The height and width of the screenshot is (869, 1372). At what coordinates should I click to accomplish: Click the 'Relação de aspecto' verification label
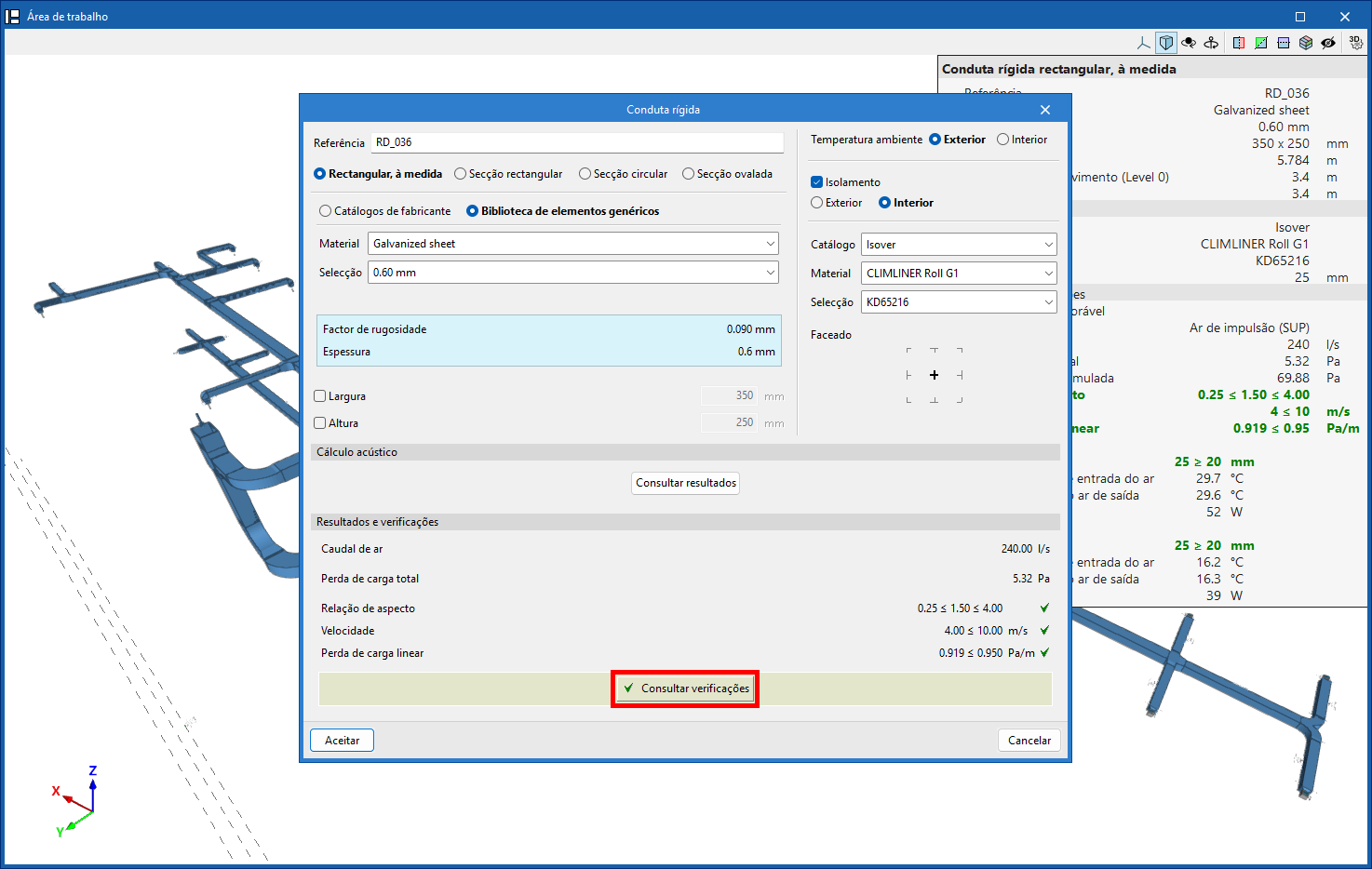[368, 608]
